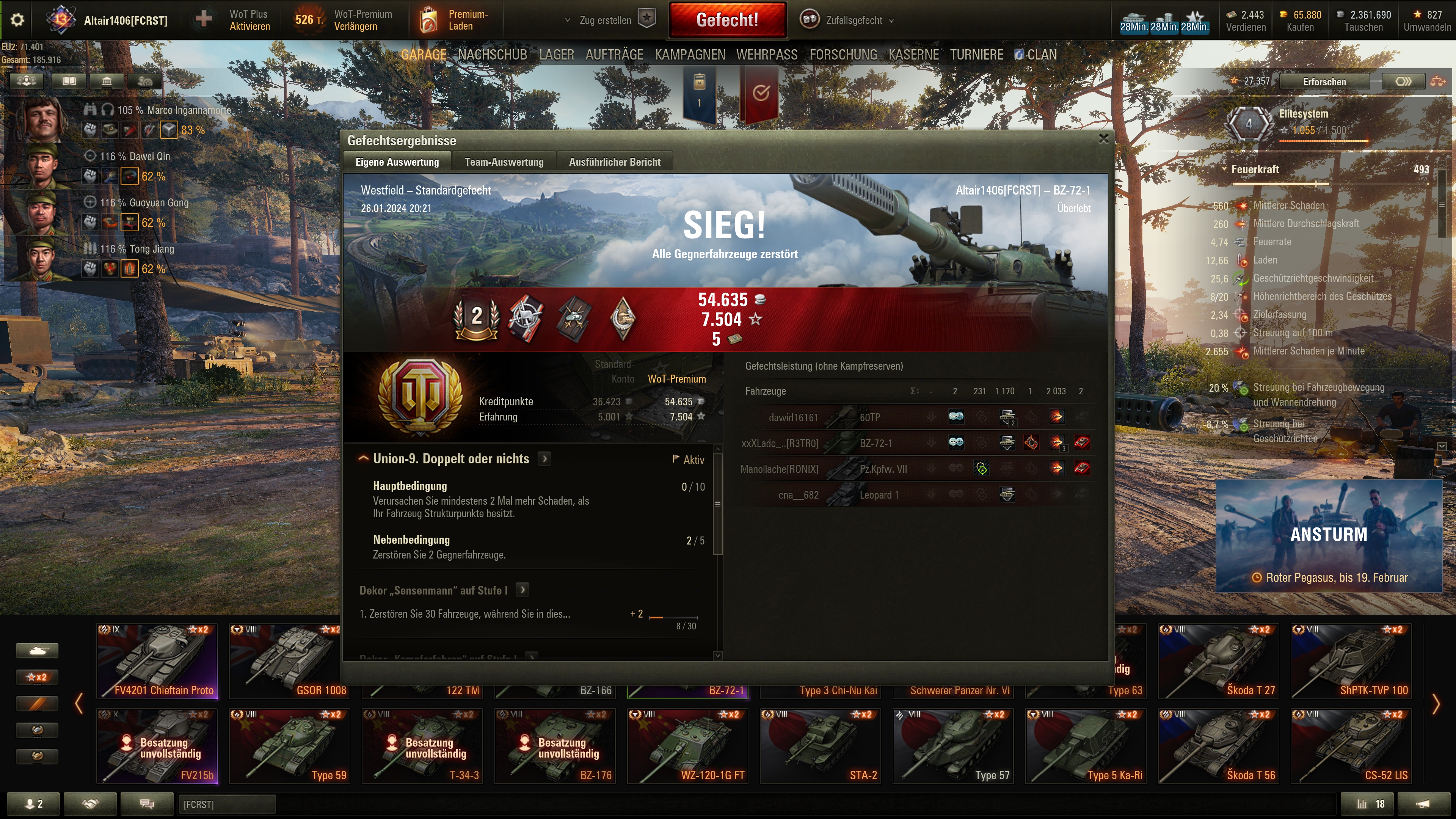
Task: Open the settings gear menu
Action: pyautogui.click(x=17, y=20)
